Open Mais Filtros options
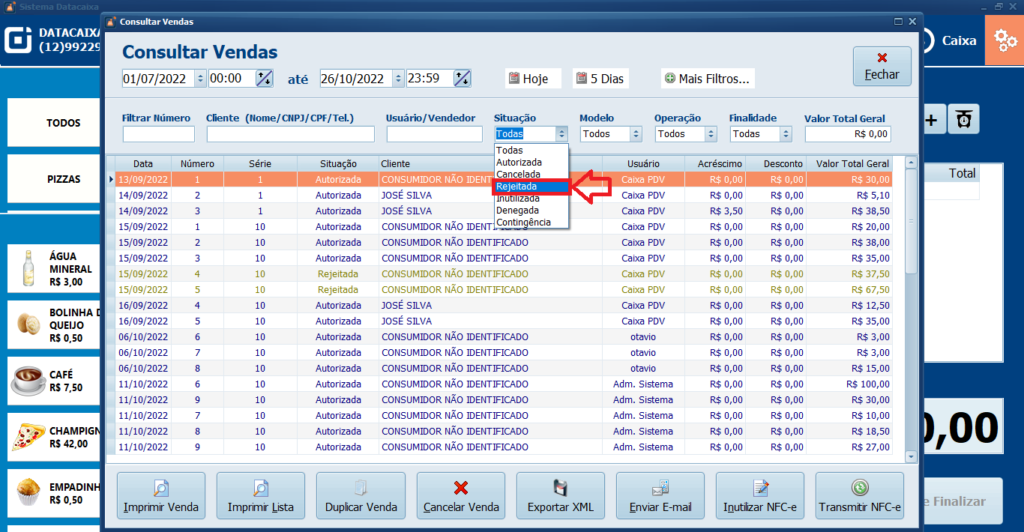 pyautogui.click(x=706, y=78)
